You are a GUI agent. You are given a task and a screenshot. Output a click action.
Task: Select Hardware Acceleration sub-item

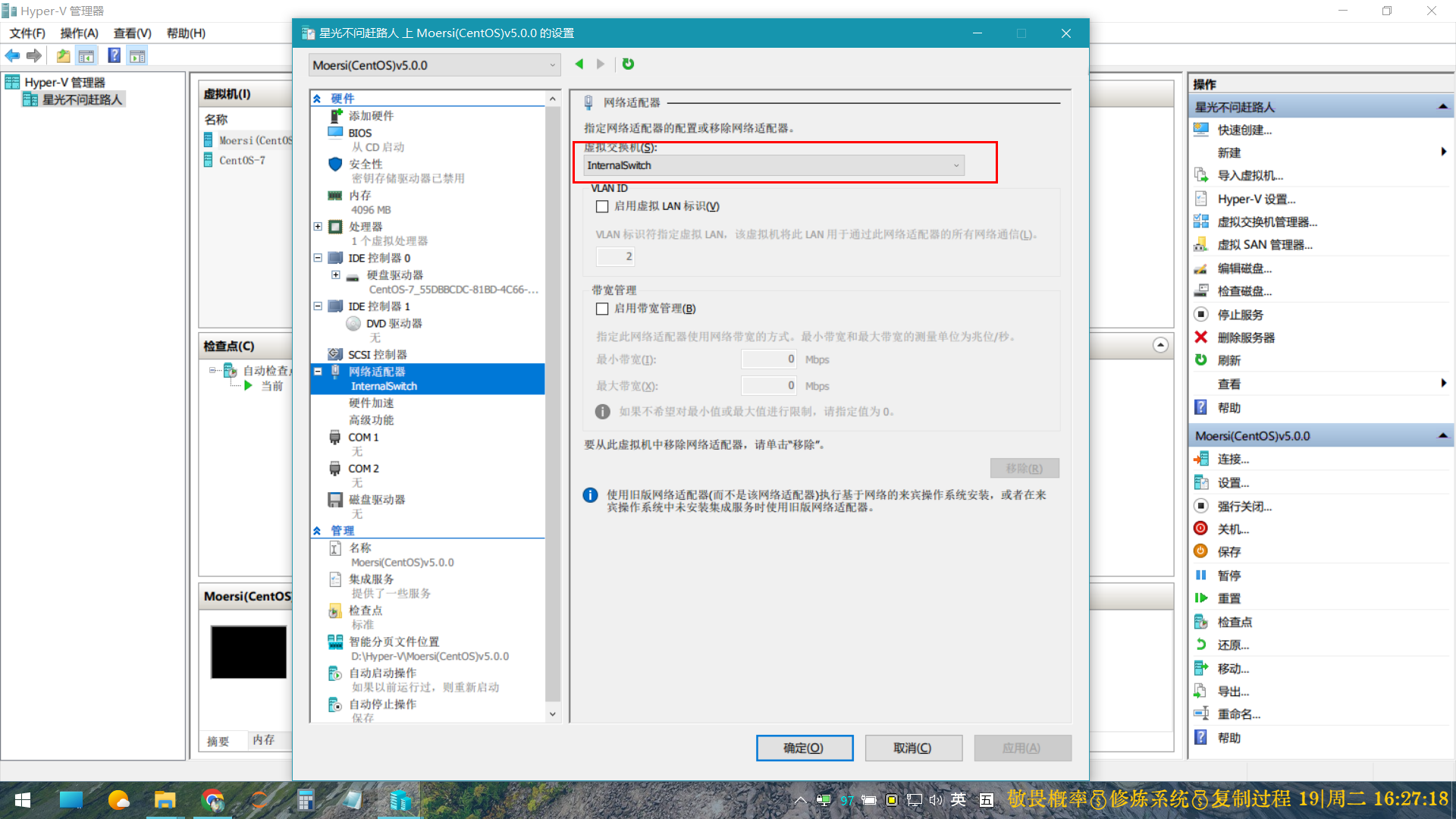coord(372,403)
